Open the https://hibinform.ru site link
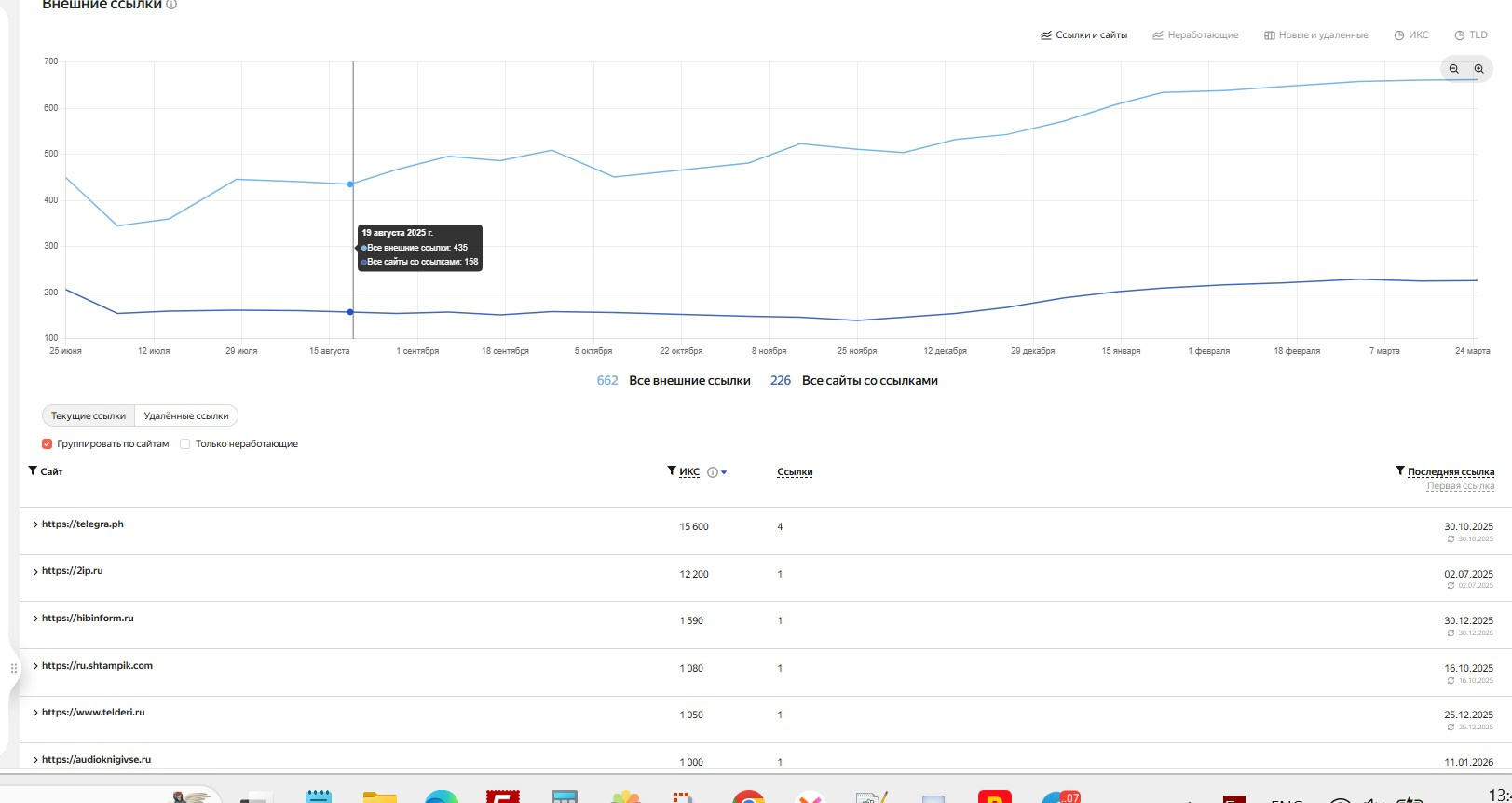 [x=88, y=619]
